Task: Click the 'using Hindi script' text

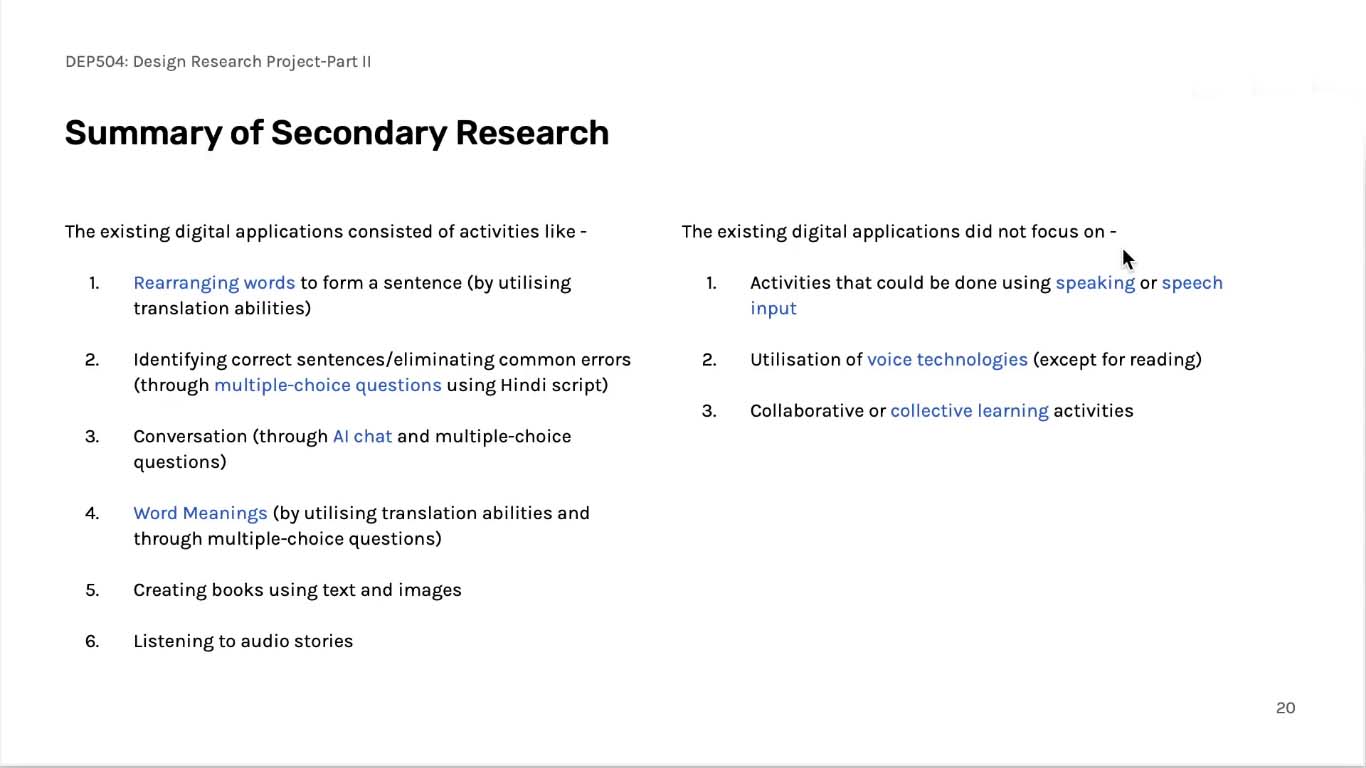Action: pyautogui.click(x=527, y=385)
